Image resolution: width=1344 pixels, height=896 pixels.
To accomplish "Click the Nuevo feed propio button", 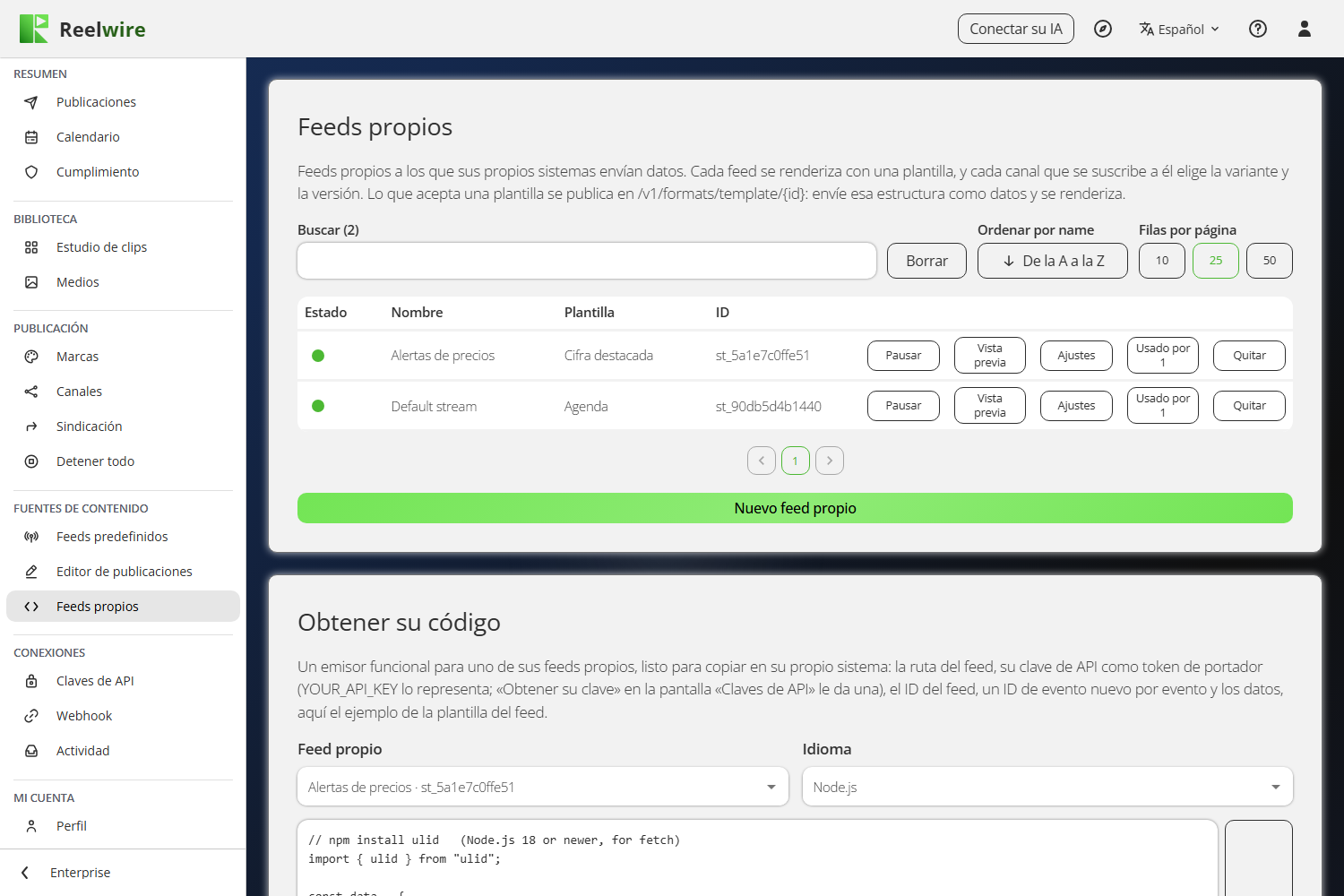I will [x=795, y=508].
